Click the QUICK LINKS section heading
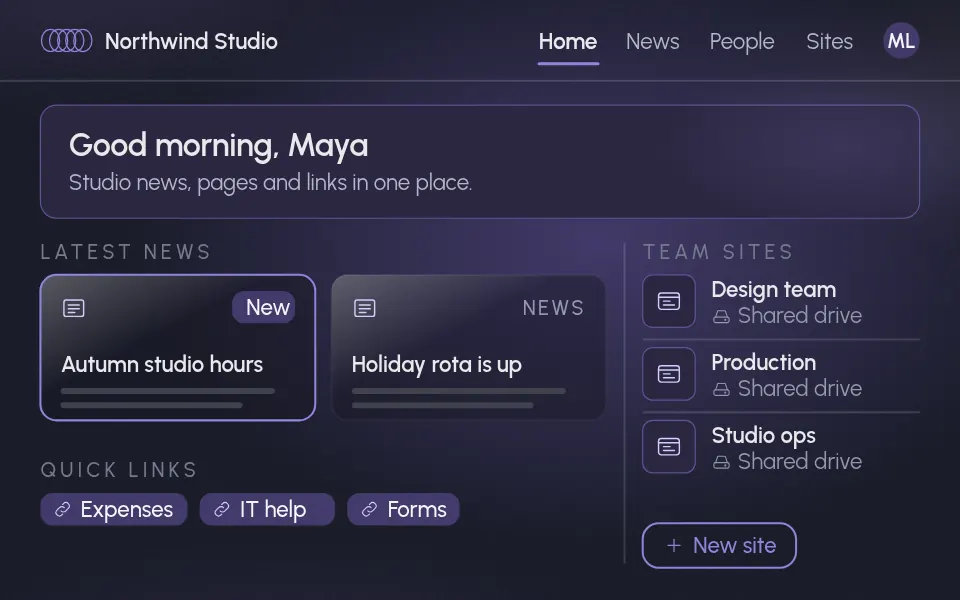Screen dimensions: 960x600 (119, 470)
